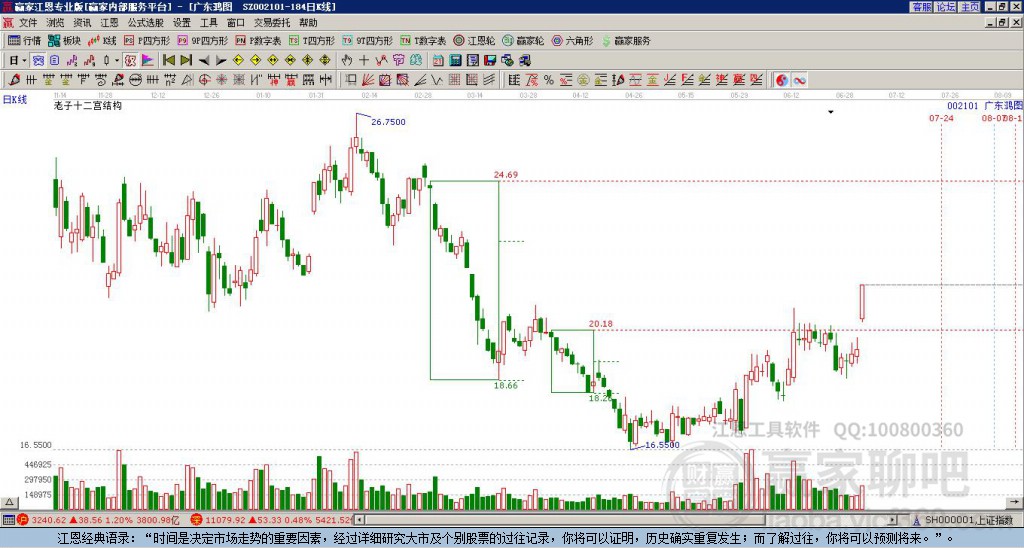Switch to K线 candlestick view
1024x548 pixels.
coord(102,40)
